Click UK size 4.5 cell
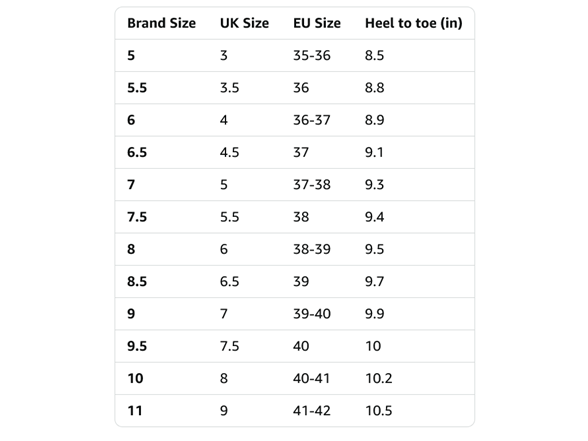Screen dimensions: 588x441 click(230, 152)
